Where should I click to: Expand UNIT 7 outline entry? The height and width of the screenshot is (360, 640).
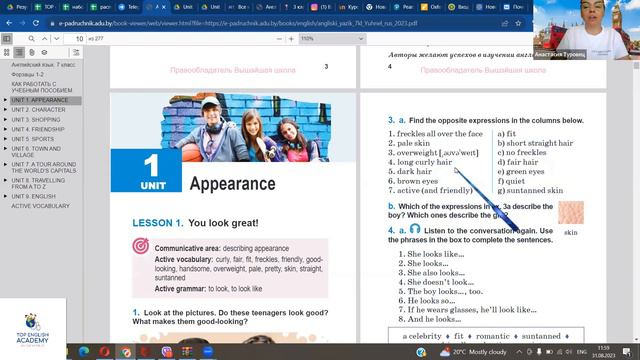[x=5, y=164]
